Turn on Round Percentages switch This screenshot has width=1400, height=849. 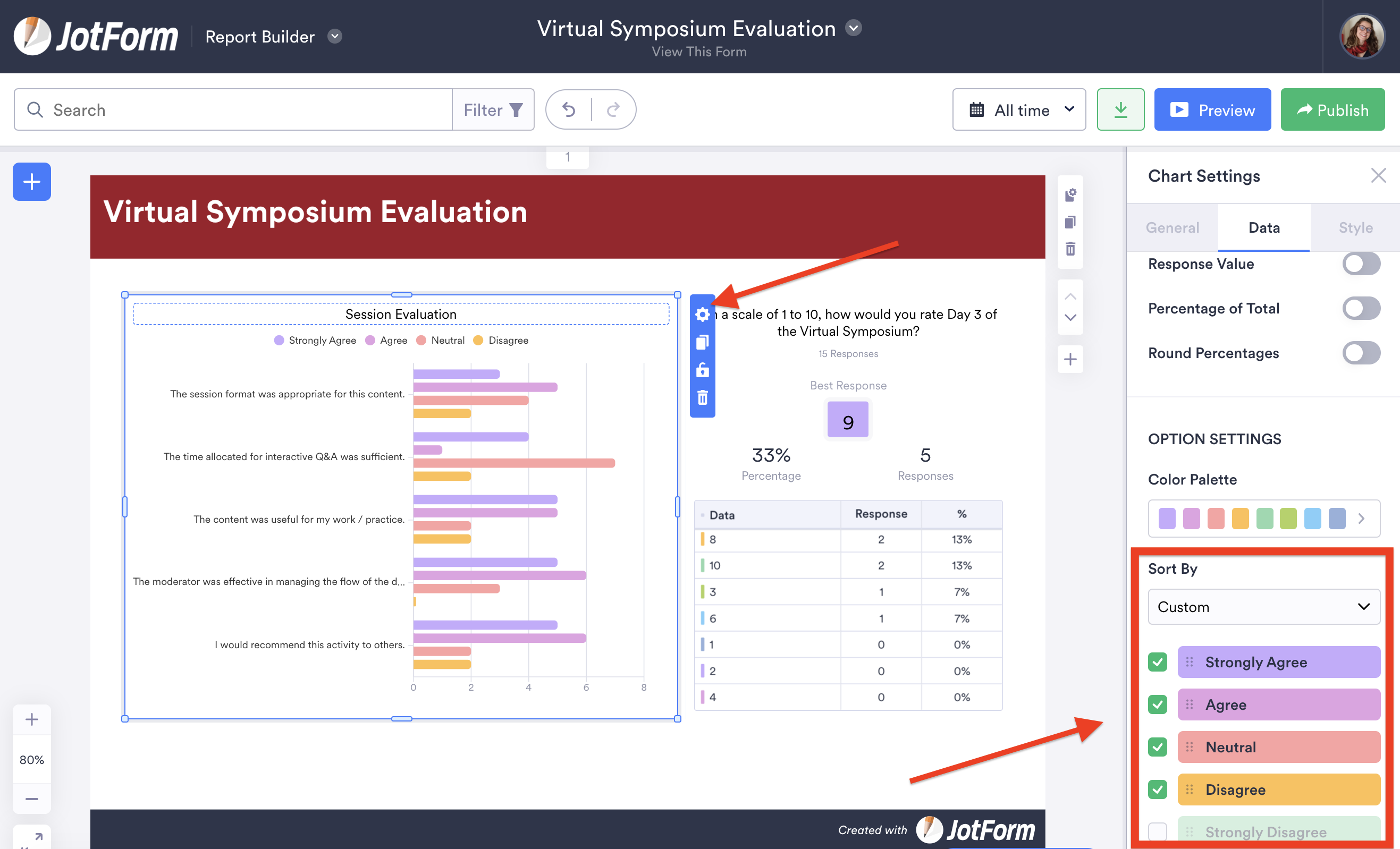[x=1361, y=353]
